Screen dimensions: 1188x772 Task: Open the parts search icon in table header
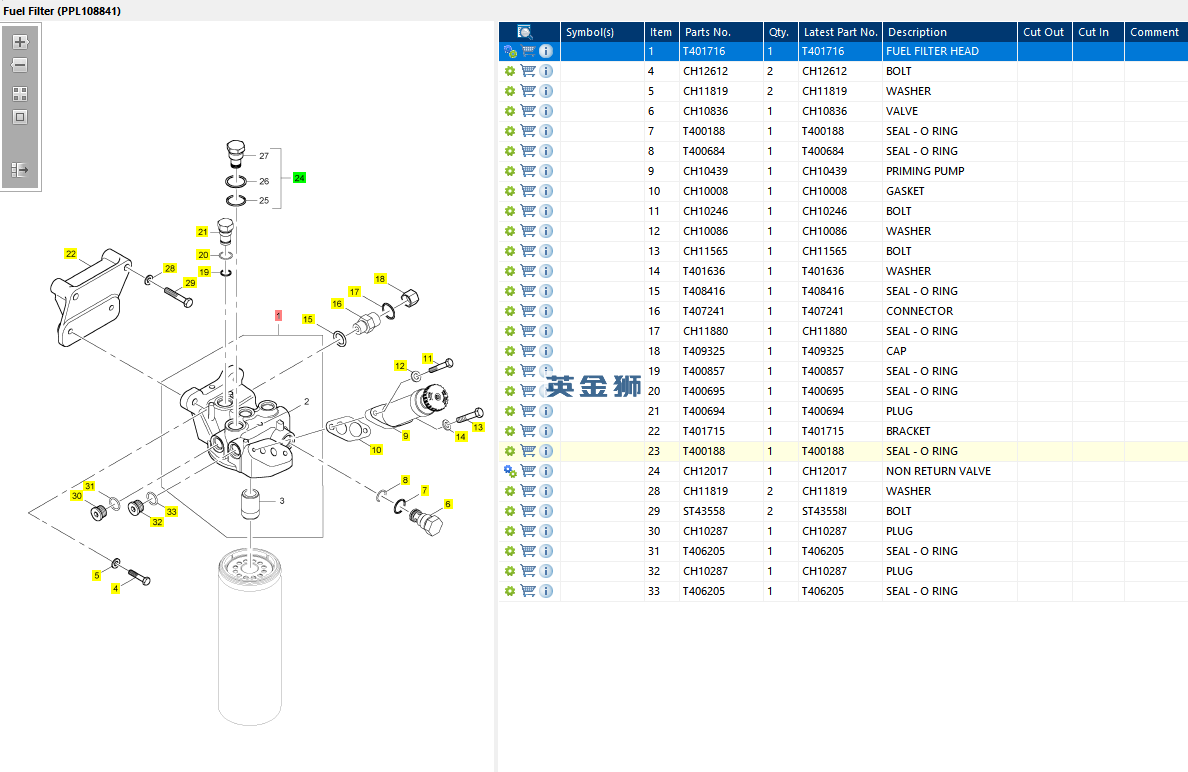click(x=525, y=32)
